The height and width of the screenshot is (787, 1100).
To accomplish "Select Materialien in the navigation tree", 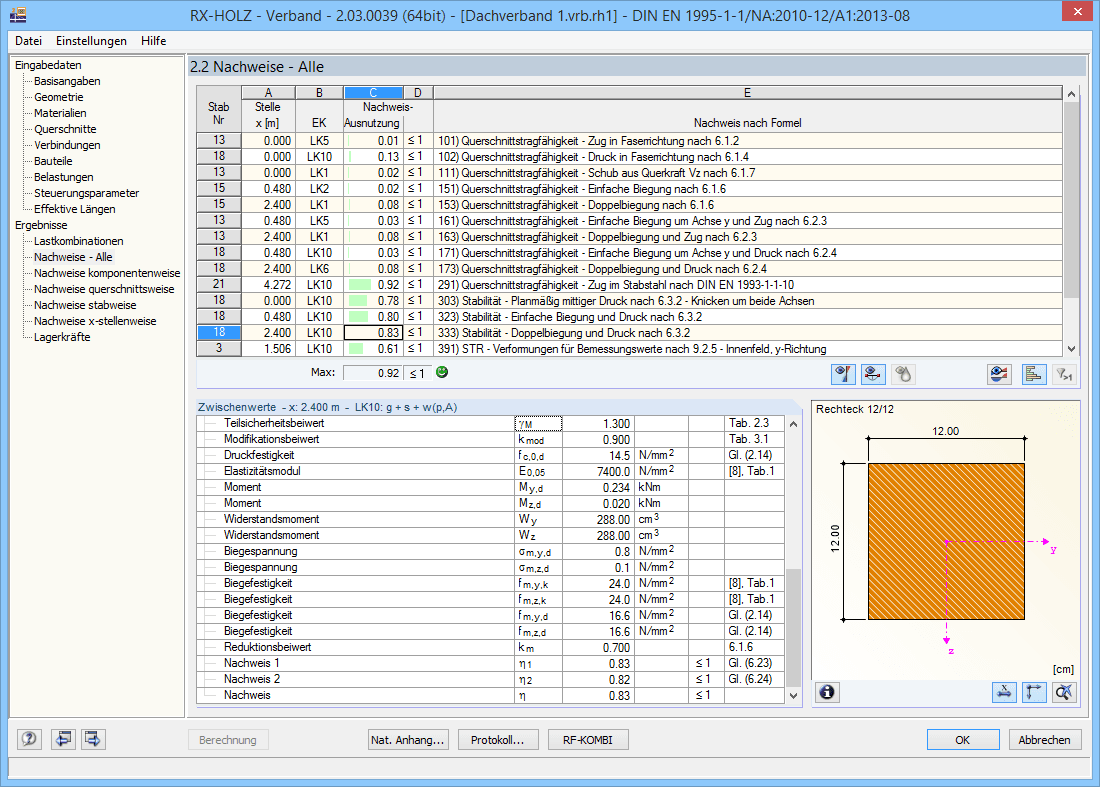I will pyautogui.click(x=60, y=113).
